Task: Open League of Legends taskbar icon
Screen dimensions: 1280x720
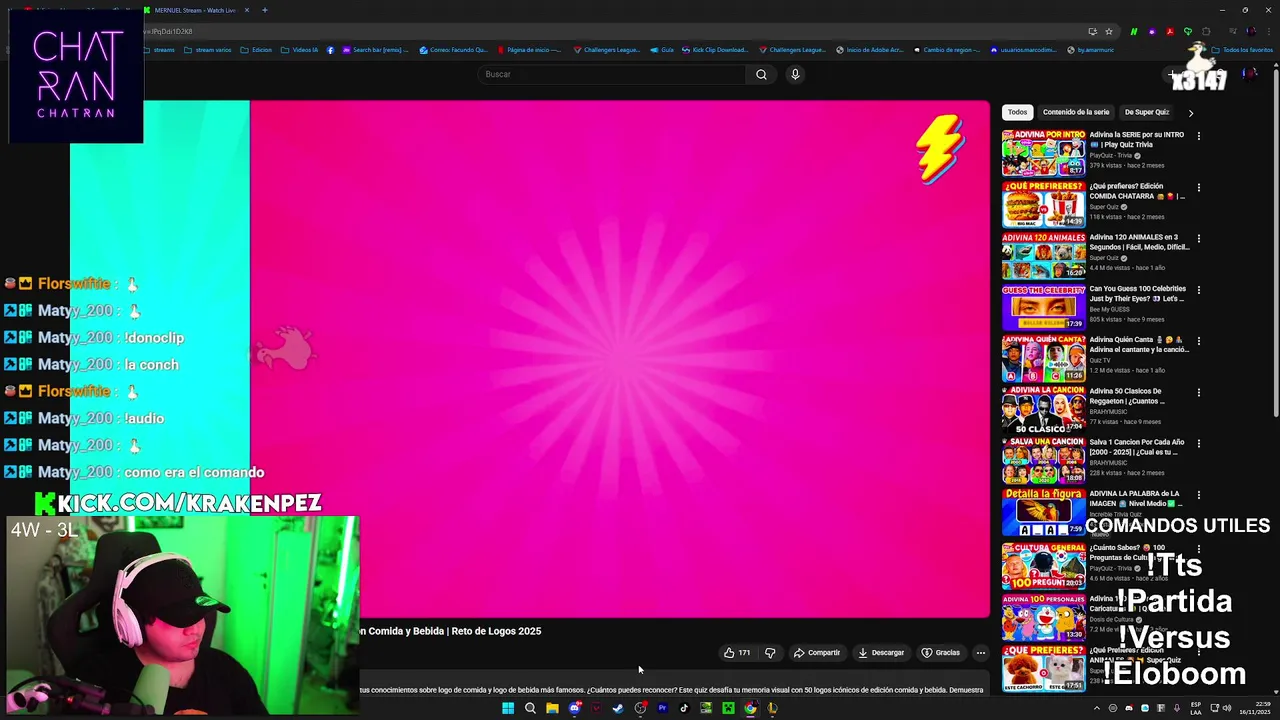Action: coord(772,708)
